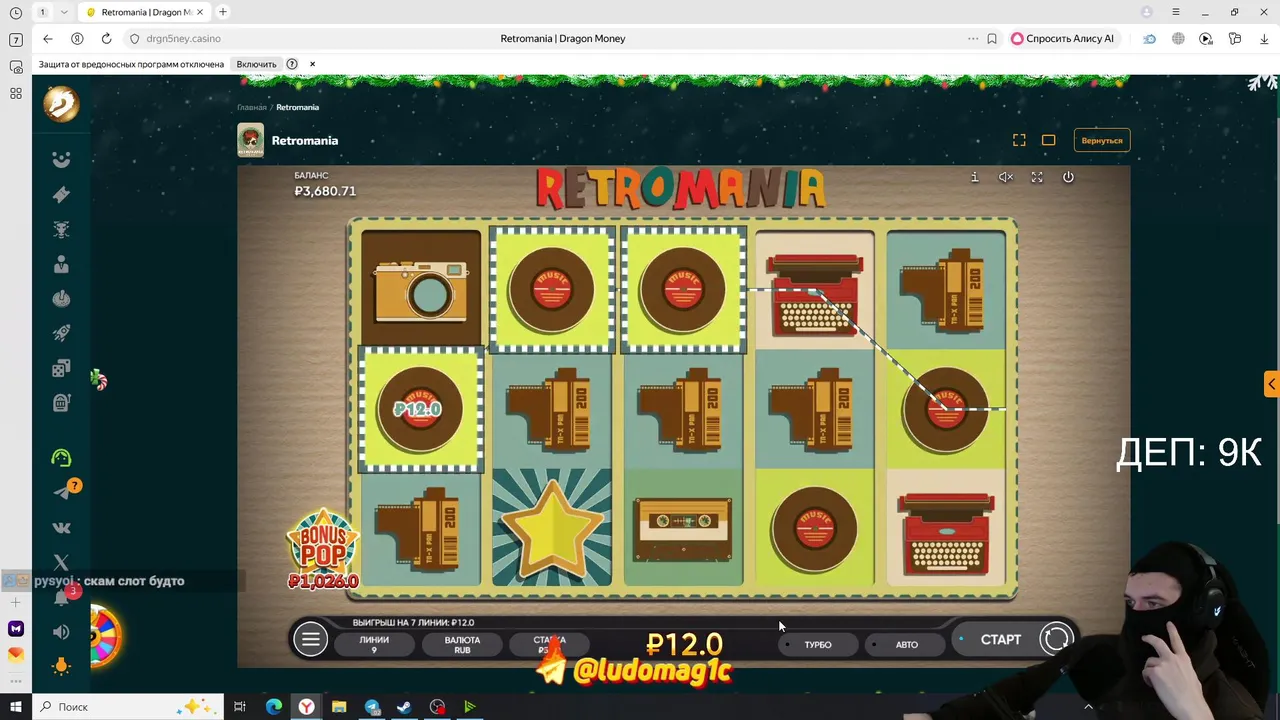The image size is (1280, 720).
Task: Open File Explorer from taskbar
Action: click(x=339, y=707)
